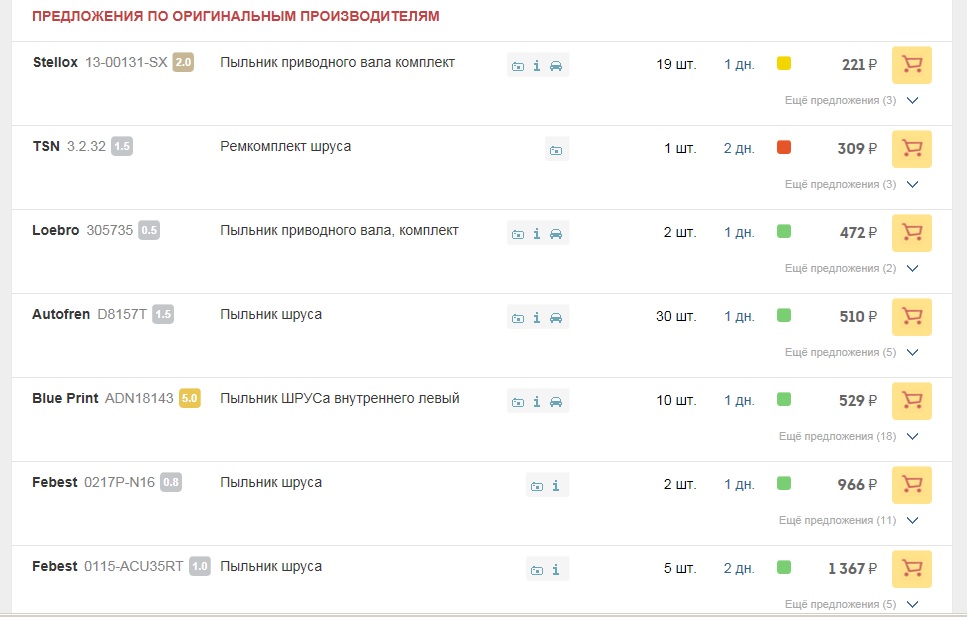Add Stellox 13-00131-SX to cart
967x617 pixels.
[x=911, y=65]
